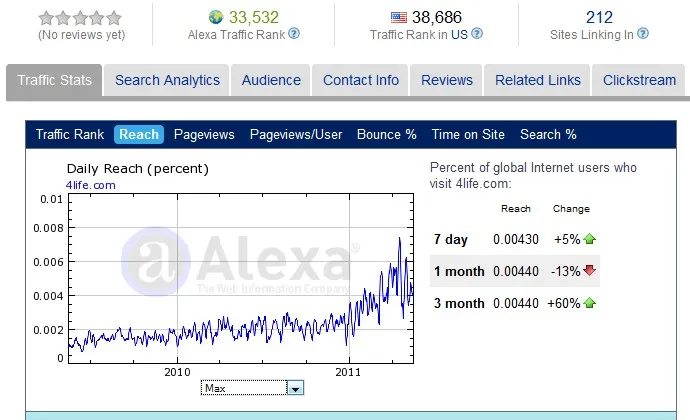690x420 pixels.
Task: Click the green up arrow in 7 day row
Action: pos(589,239)
